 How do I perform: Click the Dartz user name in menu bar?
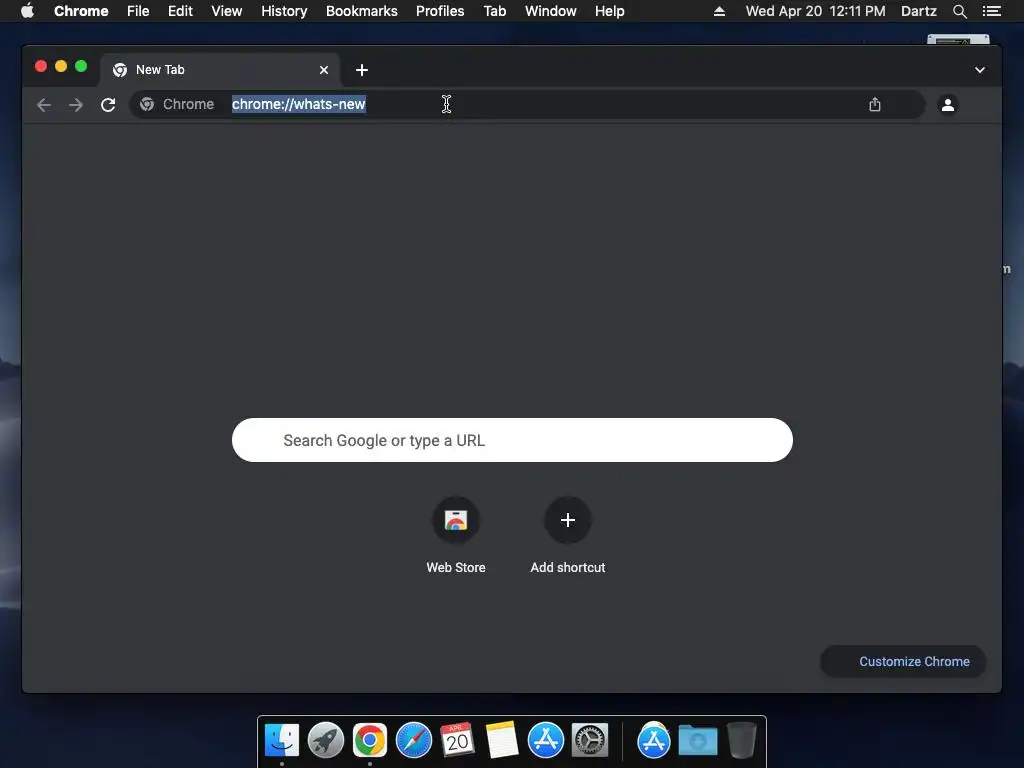point(919,11)
